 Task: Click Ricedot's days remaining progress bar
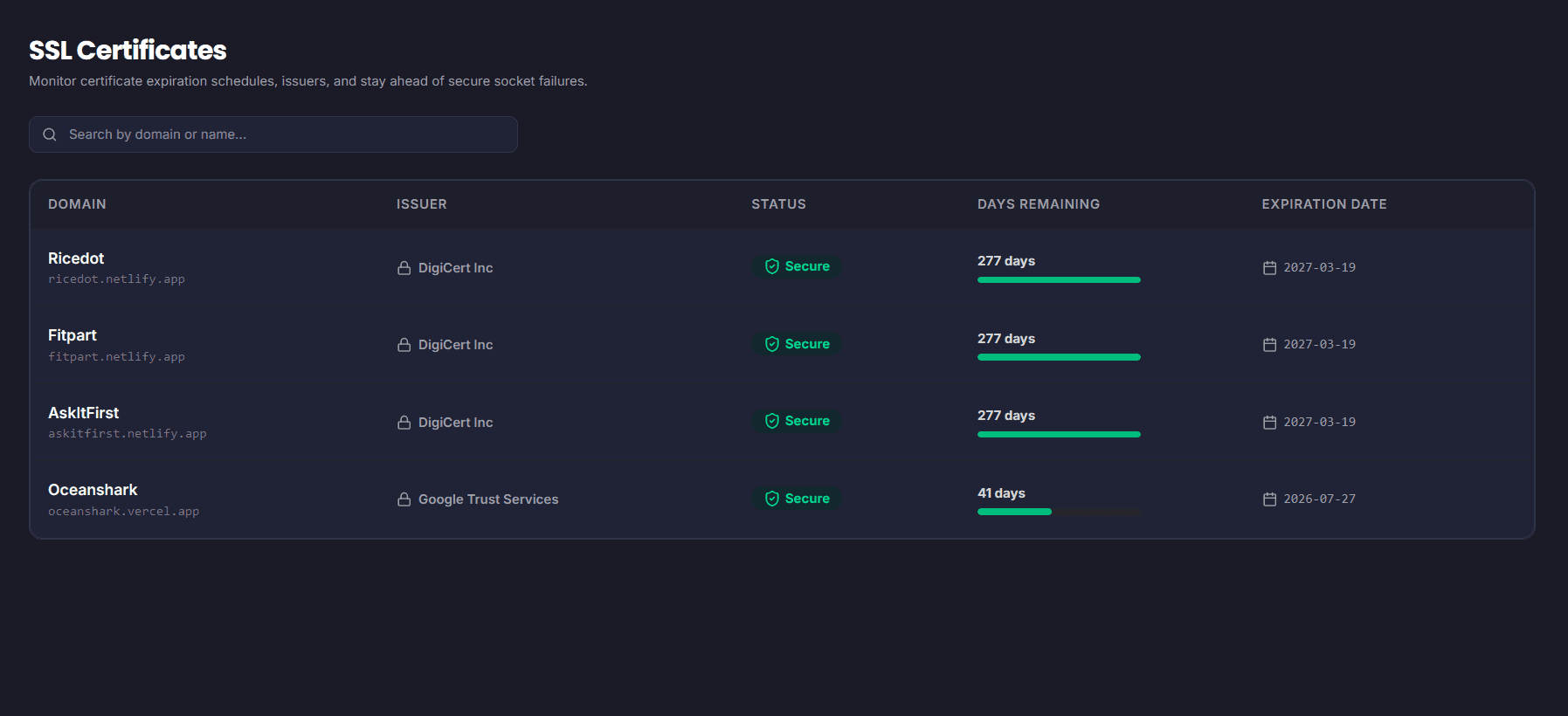point(1059,280)
